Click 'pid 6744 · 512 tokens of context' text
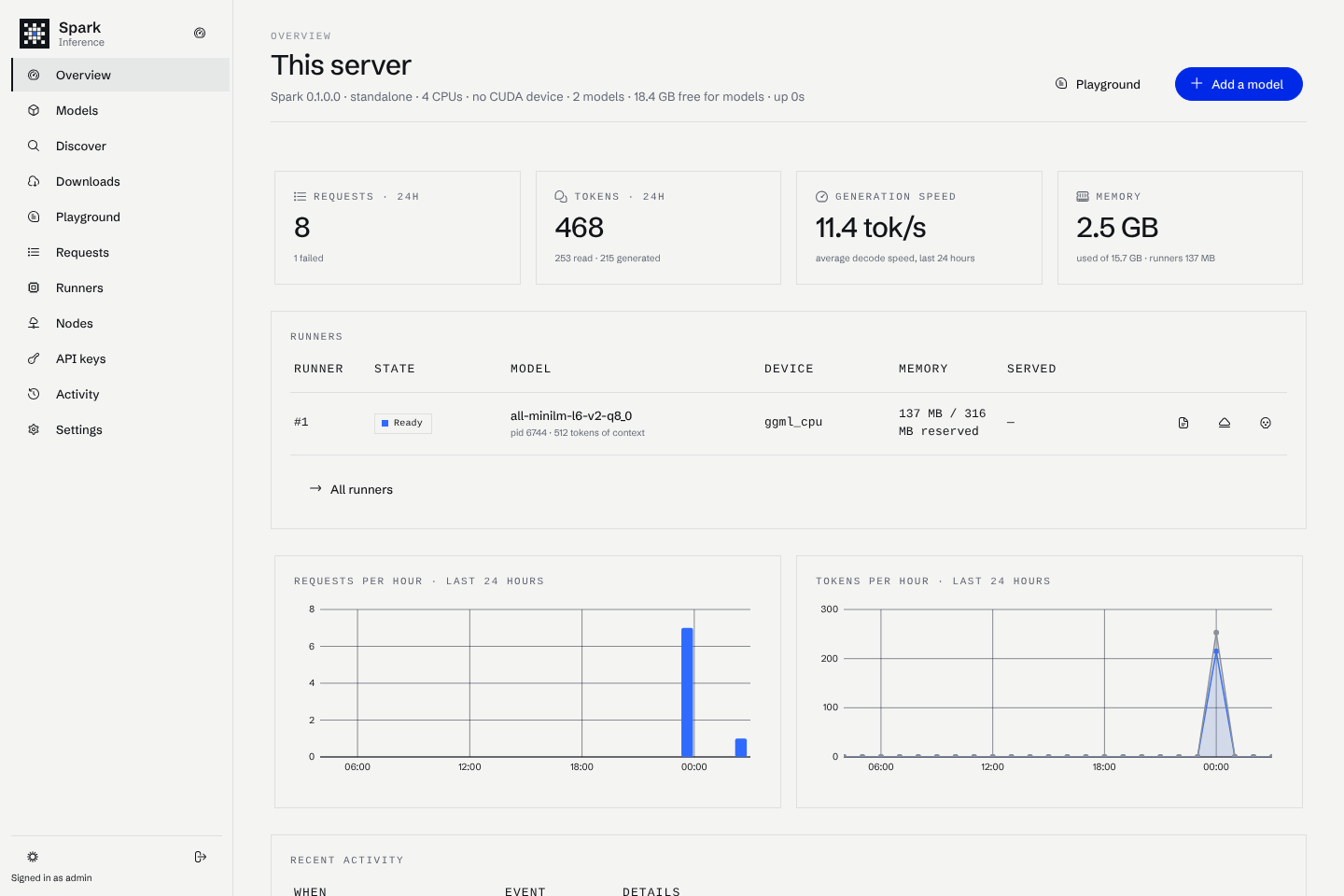The image size is (1344, 896). 578,433
